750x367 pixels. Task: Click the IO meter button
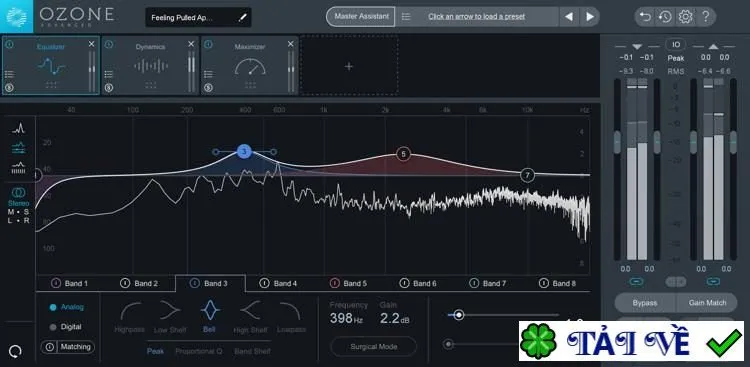[676, 44]
